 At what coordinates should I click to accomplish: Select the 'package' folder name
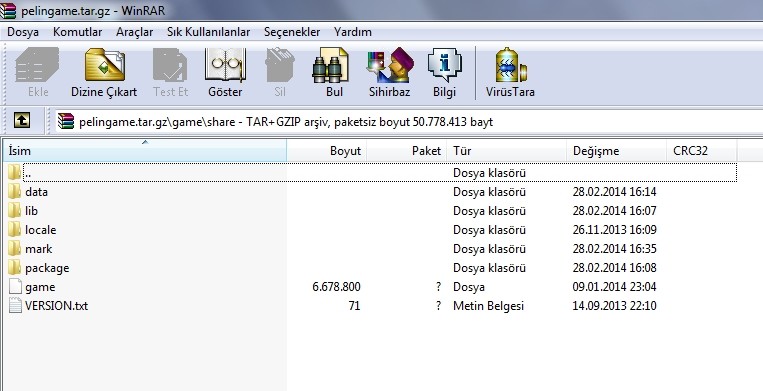tap(47, 268)
